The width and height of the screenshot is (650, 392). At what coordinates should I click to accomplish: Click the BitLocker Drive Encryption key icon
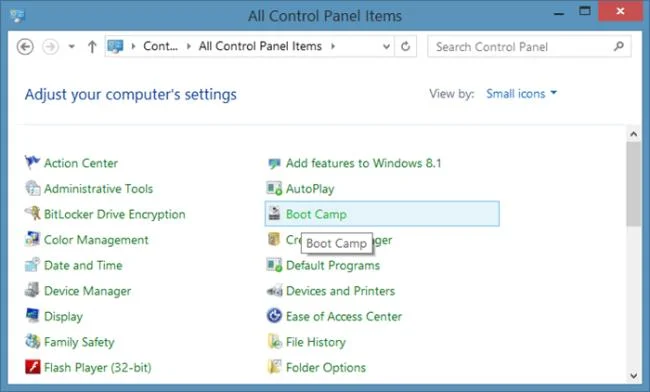32,213
